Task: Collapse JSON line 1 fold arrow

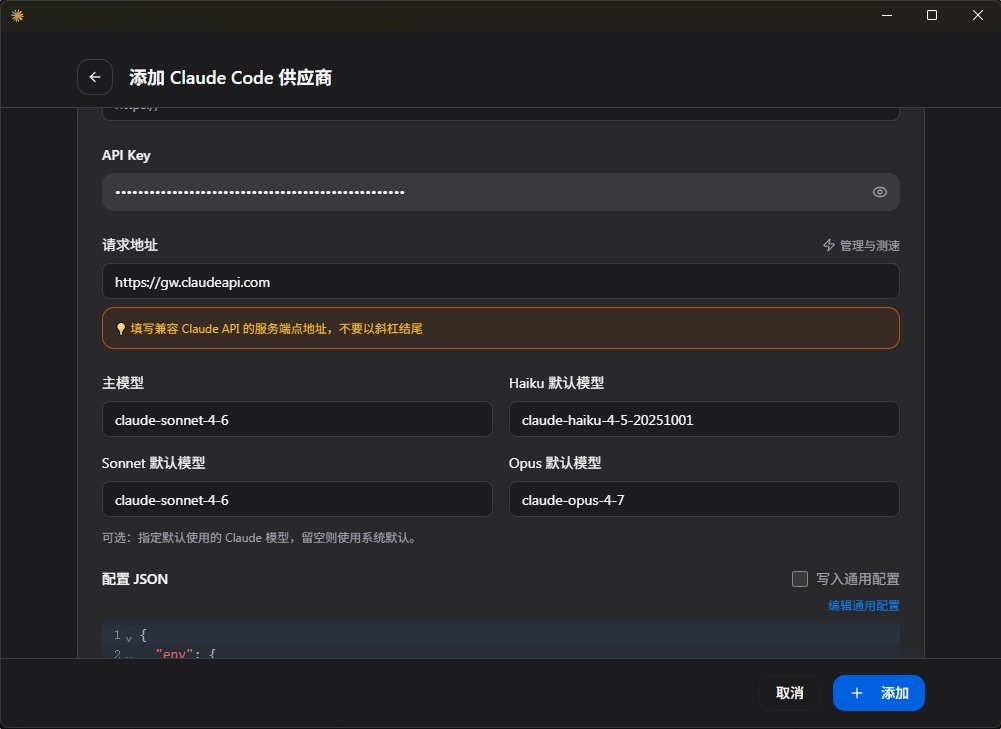Action: [129, 638]
